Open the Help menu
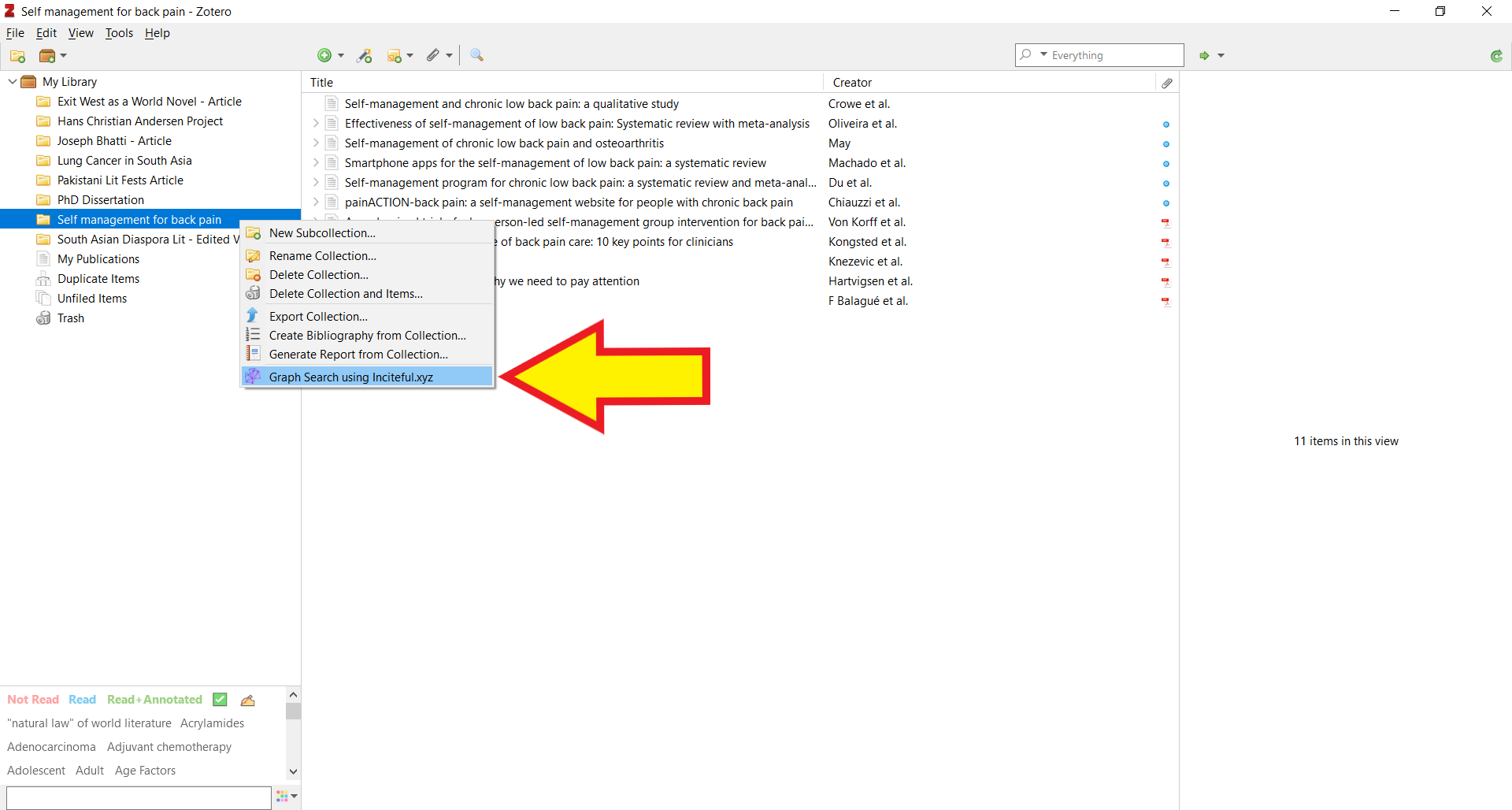The image size is (1512, 810). pyautogui.click(x=157, y=33)
